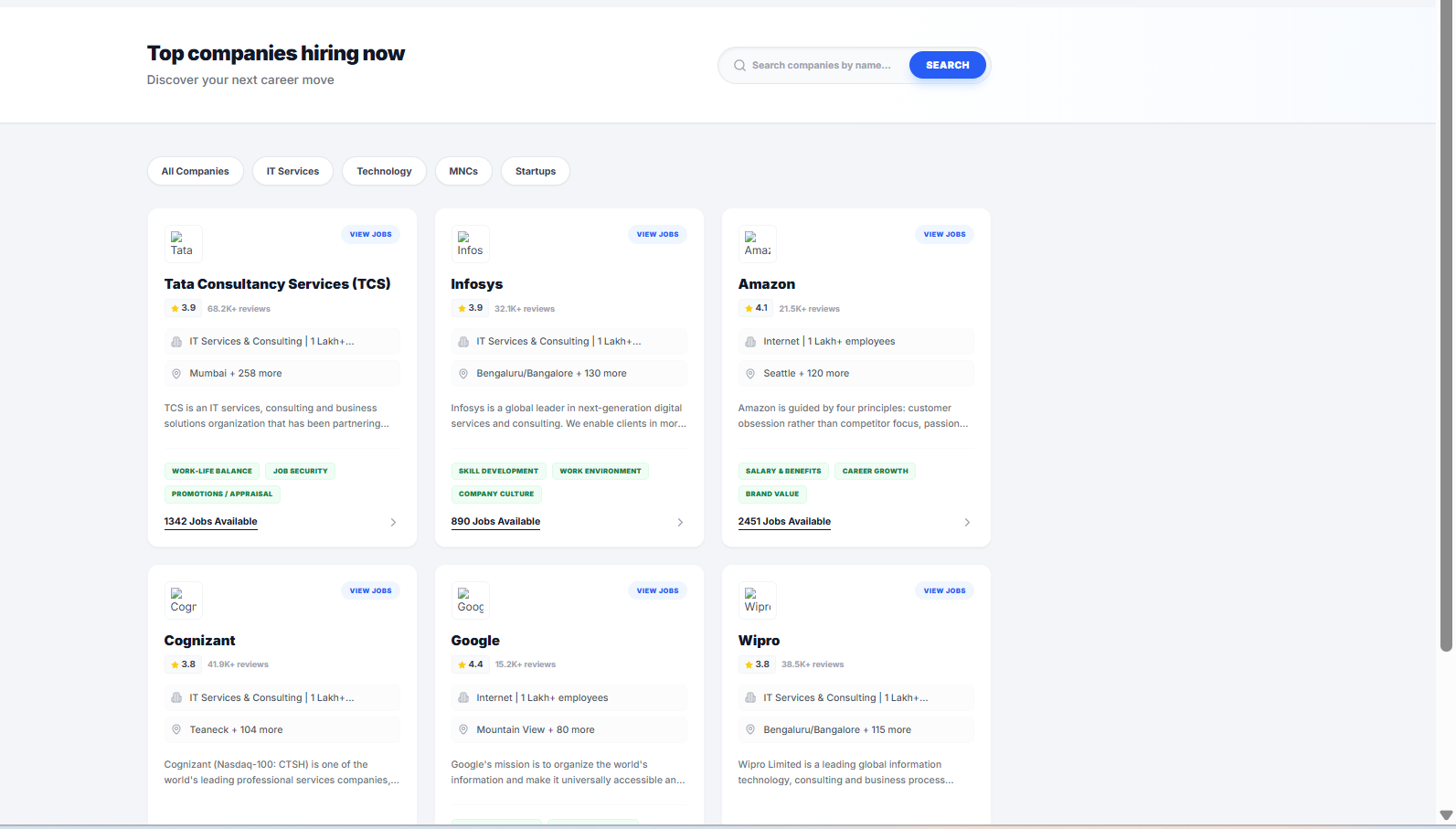Click the location pin icon next to Mumbai

coord(176,374)
